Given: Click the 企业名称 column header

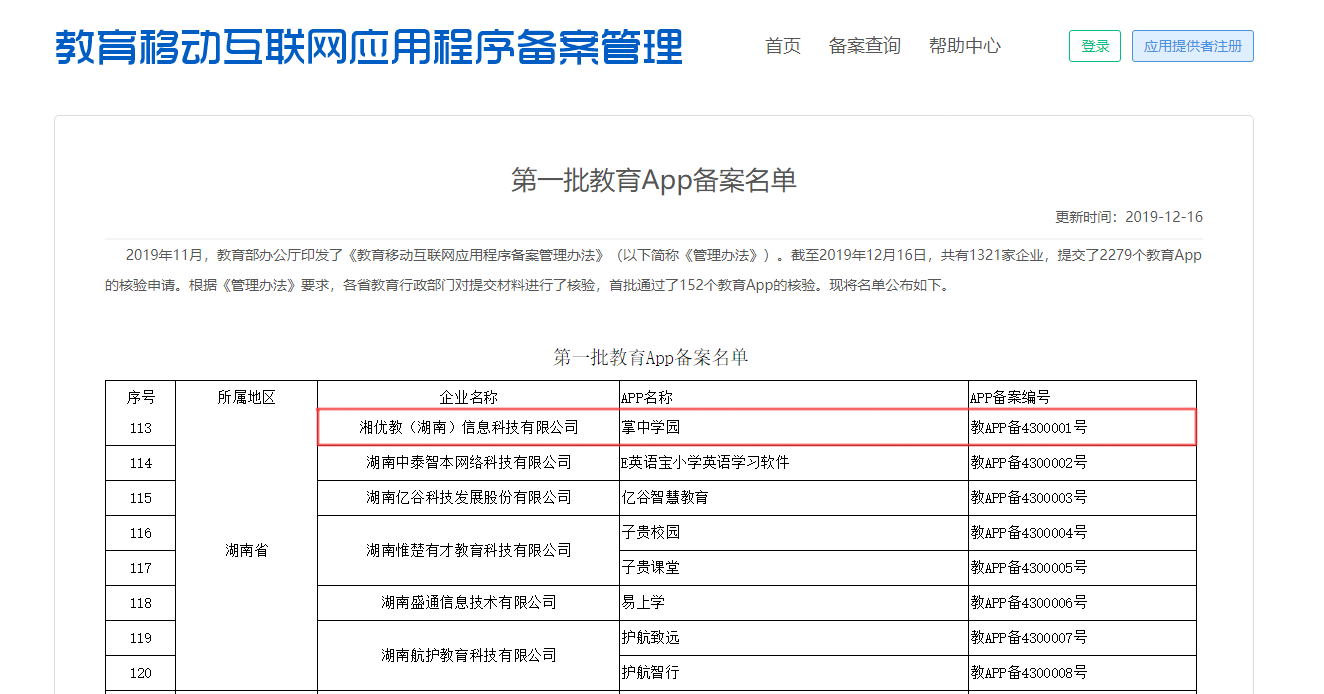Looking at the screenshot, I should pos(468,396).
